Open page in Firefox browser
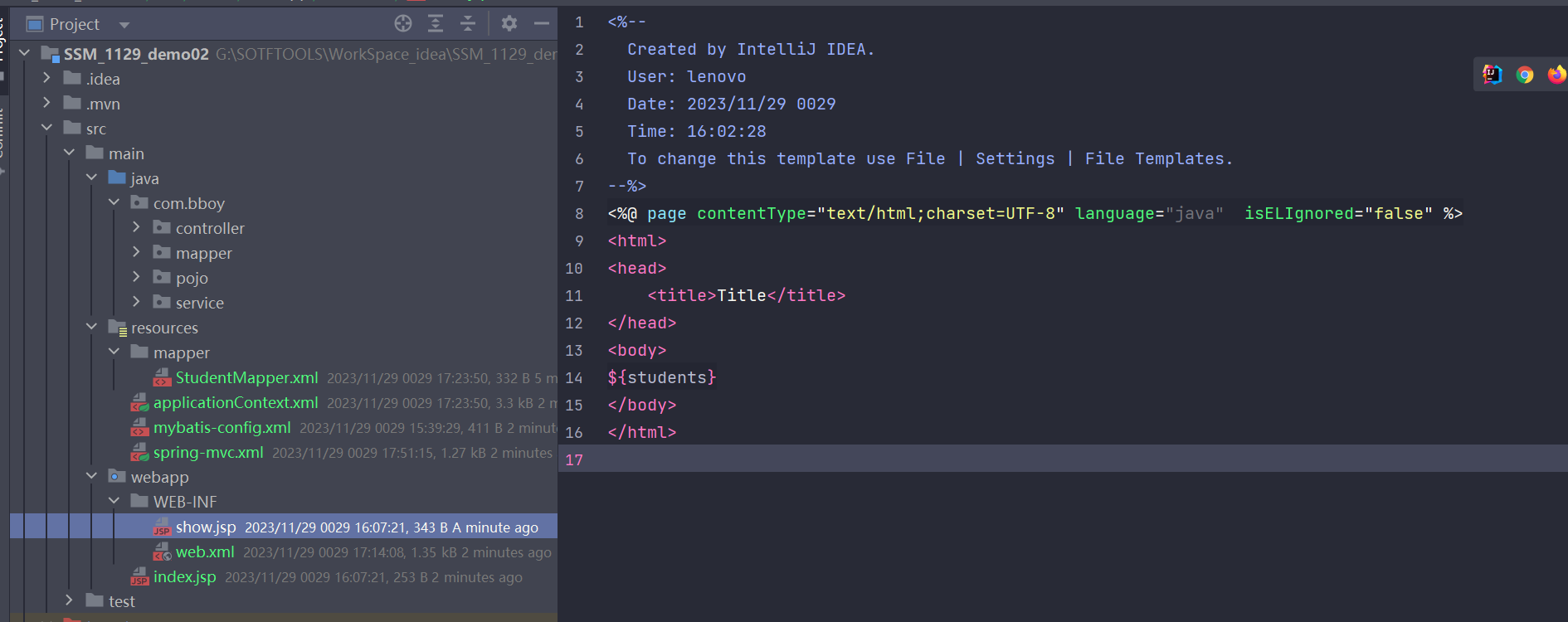Screen dimensions: 1568x622 click(1556, 75)
